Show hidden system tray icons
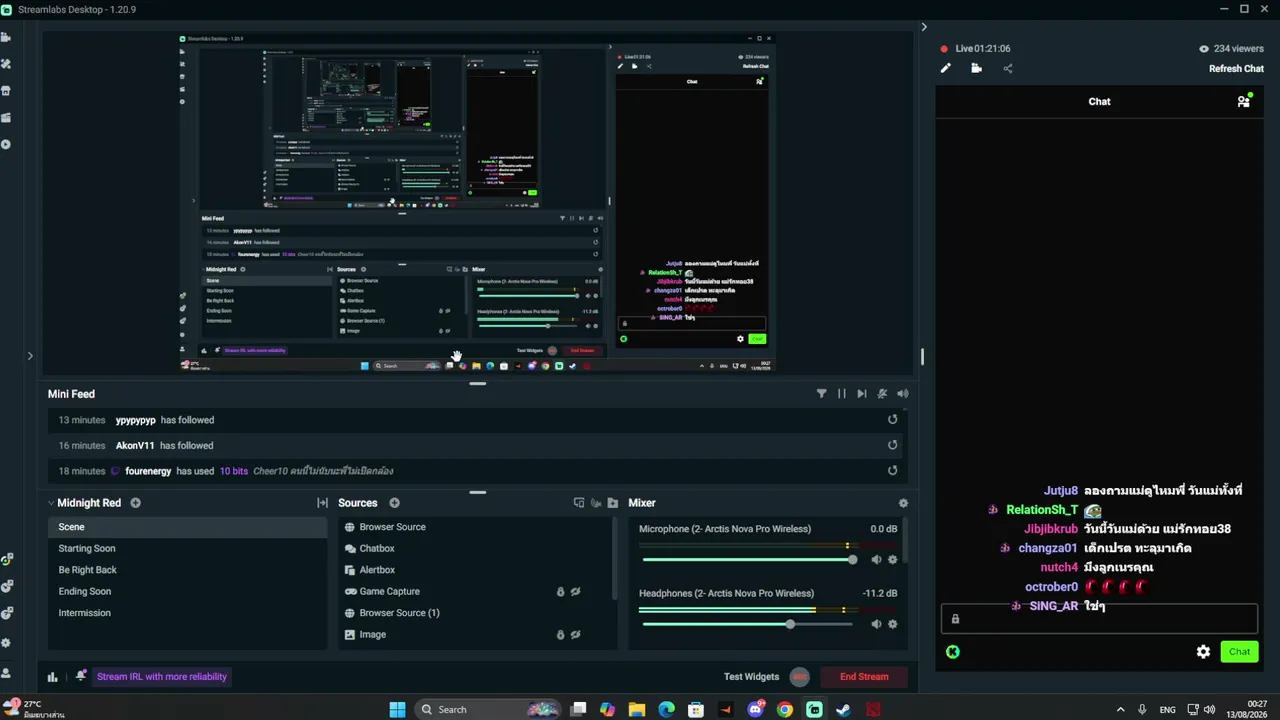This screenshot has width=1280, height=720. [1119, 710]
